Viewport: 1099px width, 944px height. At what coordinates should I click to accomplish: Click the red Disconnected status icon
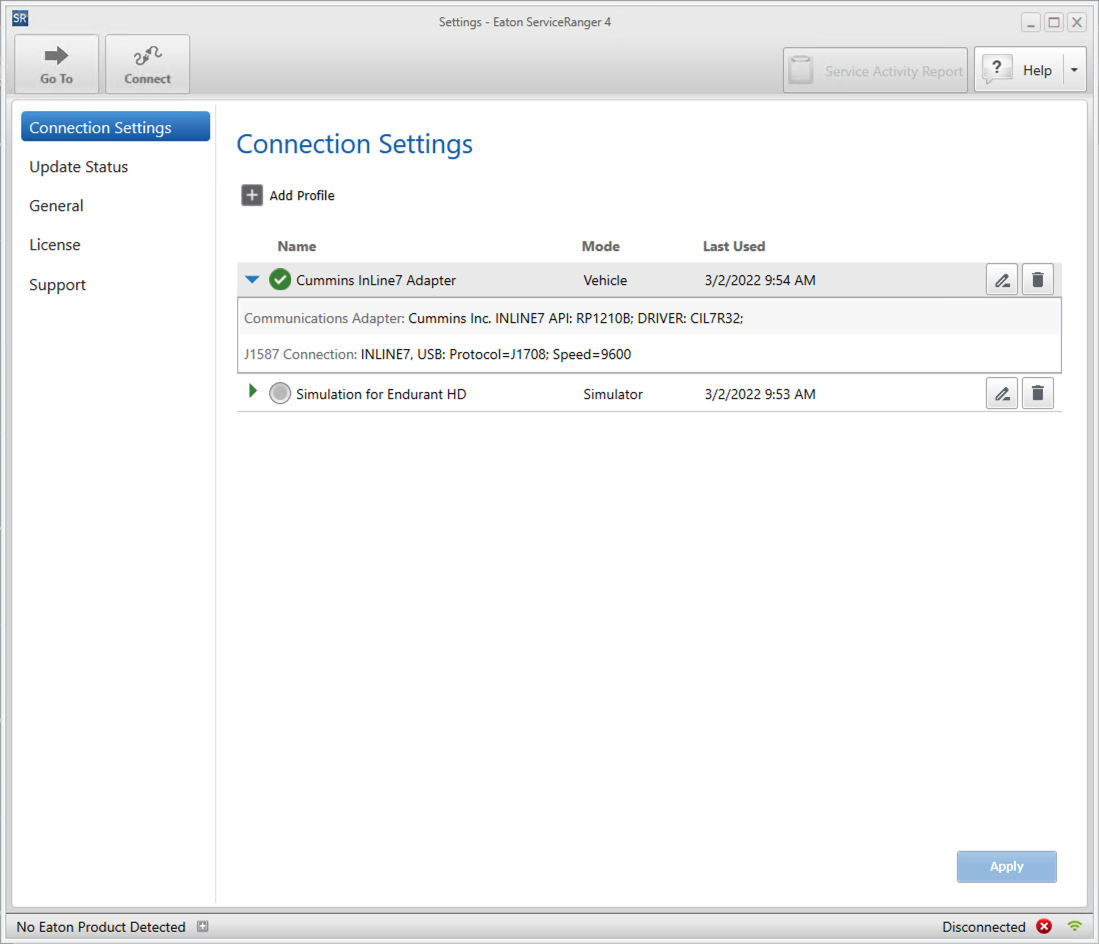pyautogui.click(x=1044, y=926)
